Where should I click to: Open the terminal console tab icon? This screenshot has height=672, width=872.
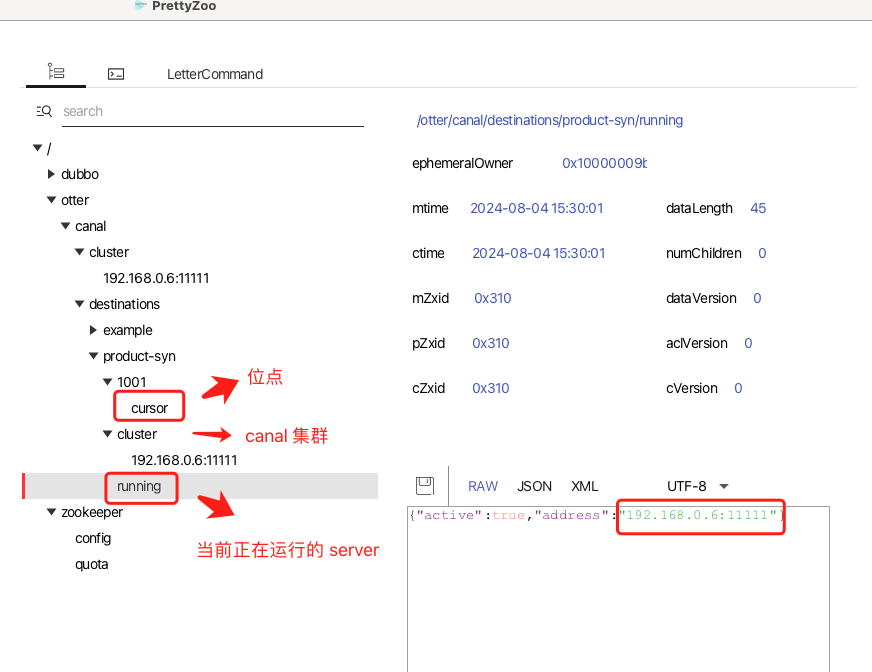[x=116, y=74]
